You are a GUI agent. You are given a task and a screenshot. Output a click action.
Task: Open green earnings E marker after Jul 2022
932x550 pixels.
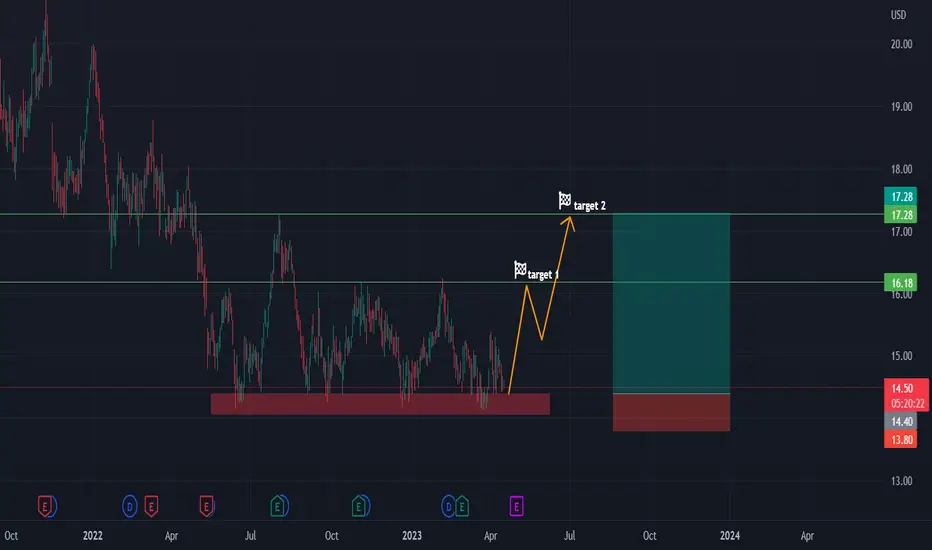278,507
